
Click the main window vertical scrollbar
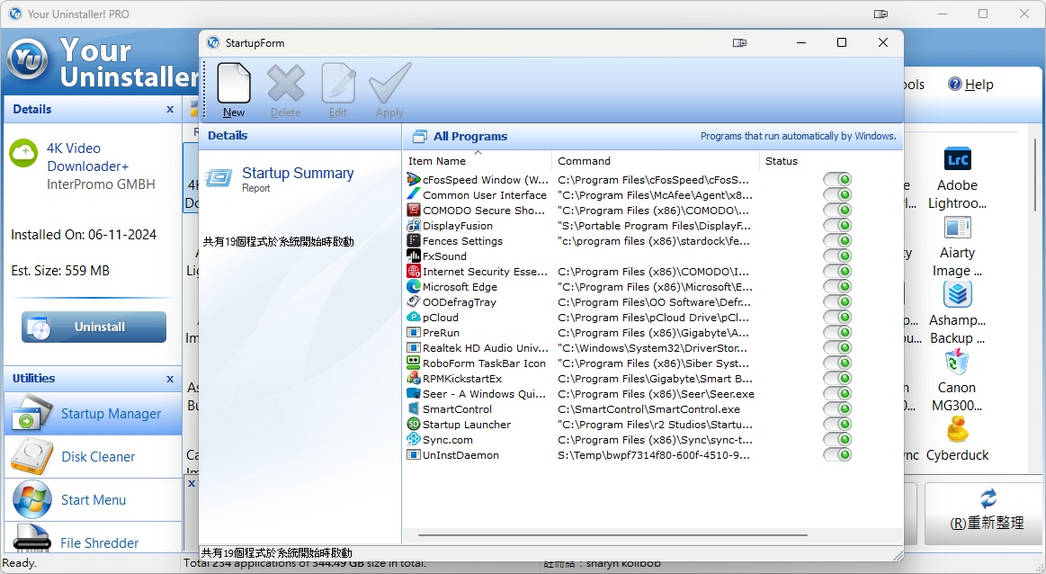pyautogui.click(x=1036, y=176)
